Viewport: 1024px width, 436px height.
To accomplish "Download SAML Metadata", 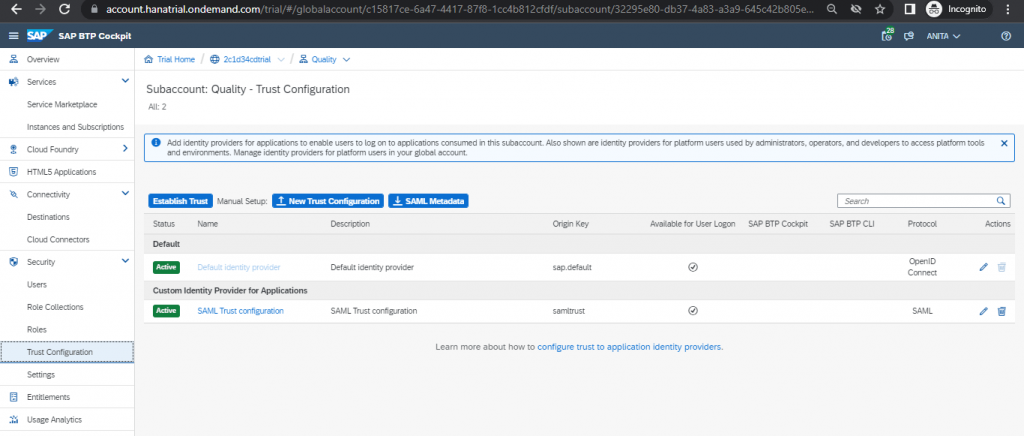I will [428, 201].
